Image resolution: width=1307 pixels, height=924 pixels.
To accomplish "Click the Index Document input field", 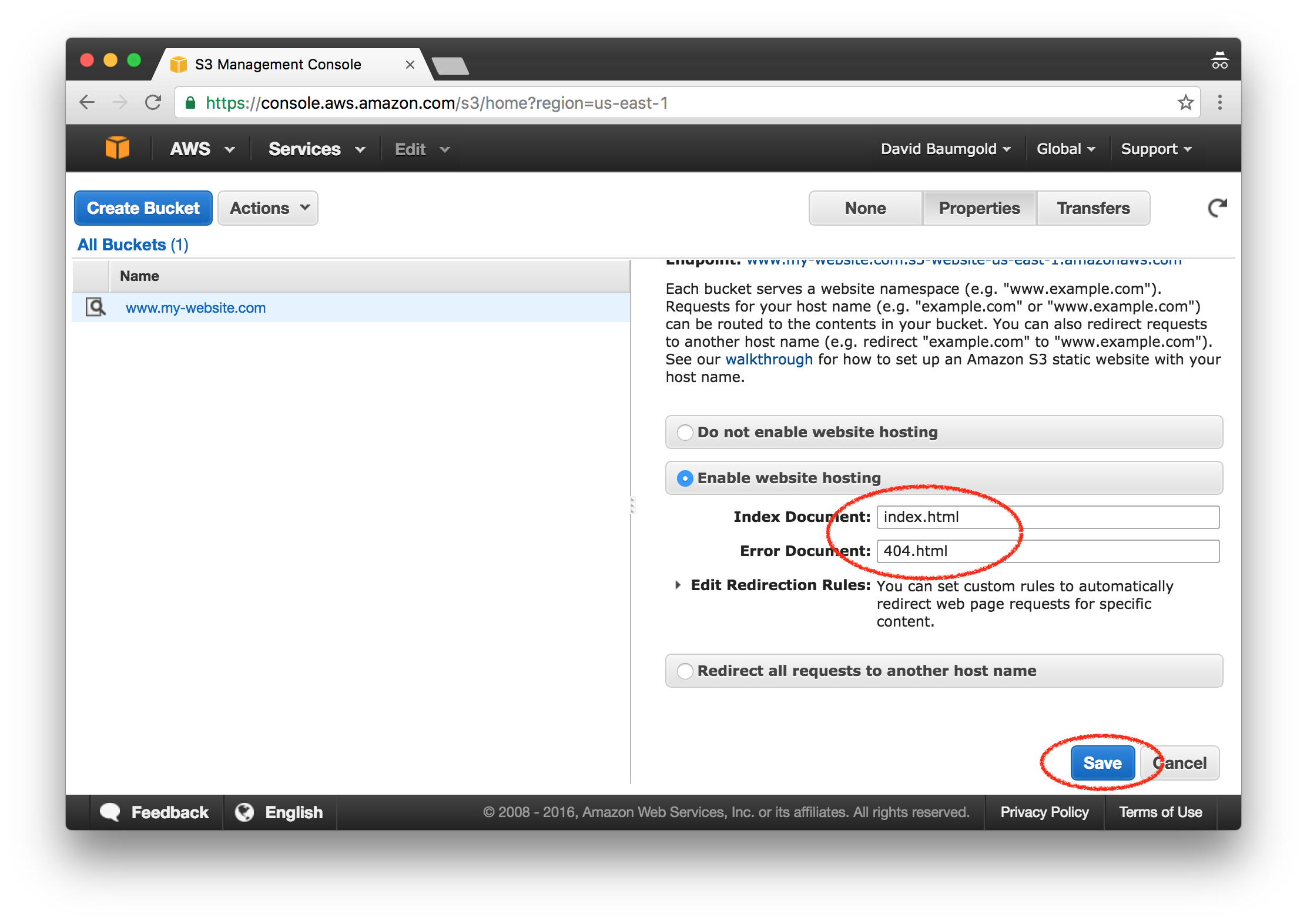I will 1048,517.
